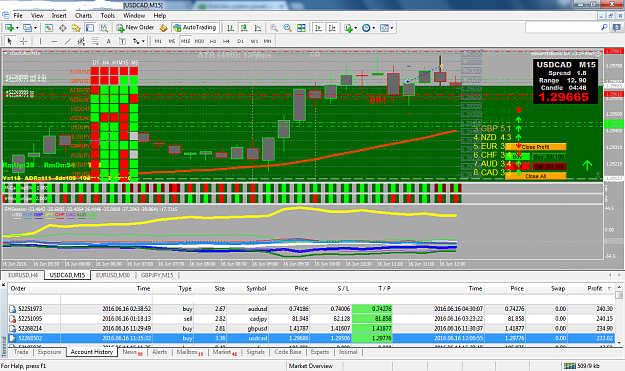625x371 pixels.
Task: Select the trendline drawing tool
Action: (x=68, y=41)
